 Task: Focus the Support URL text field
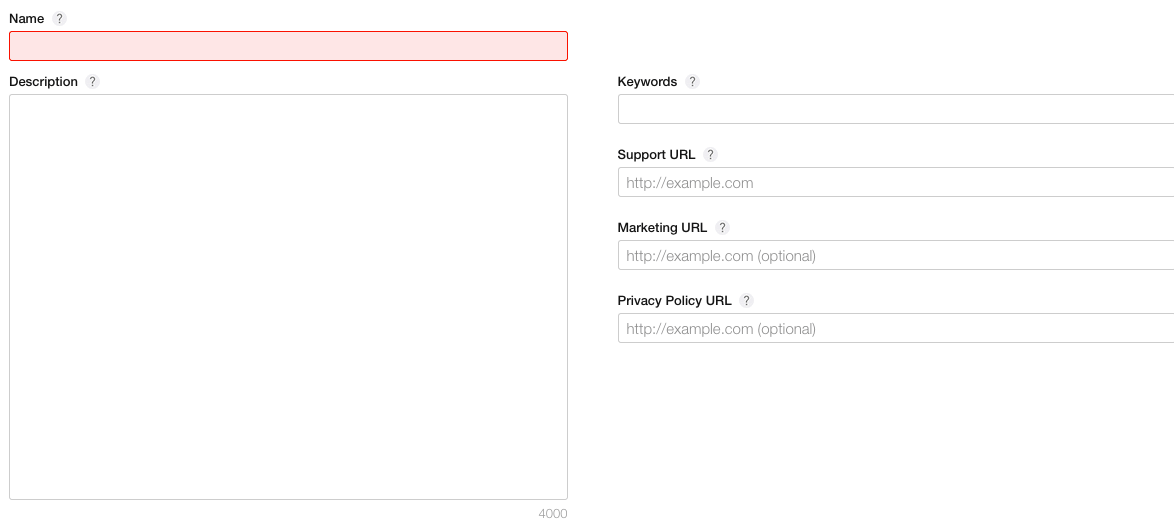[895, 183]
